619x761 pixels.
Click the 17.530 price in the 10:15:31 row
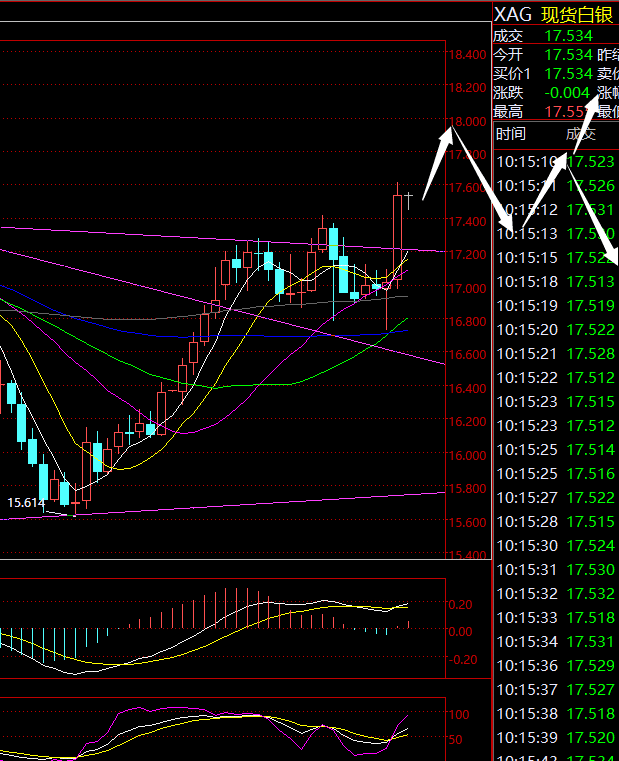[x=590, y=569]
